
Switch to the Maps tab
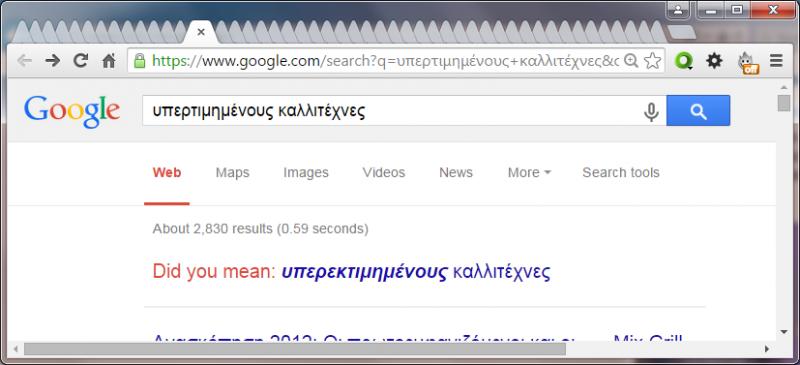coord(233,173)
